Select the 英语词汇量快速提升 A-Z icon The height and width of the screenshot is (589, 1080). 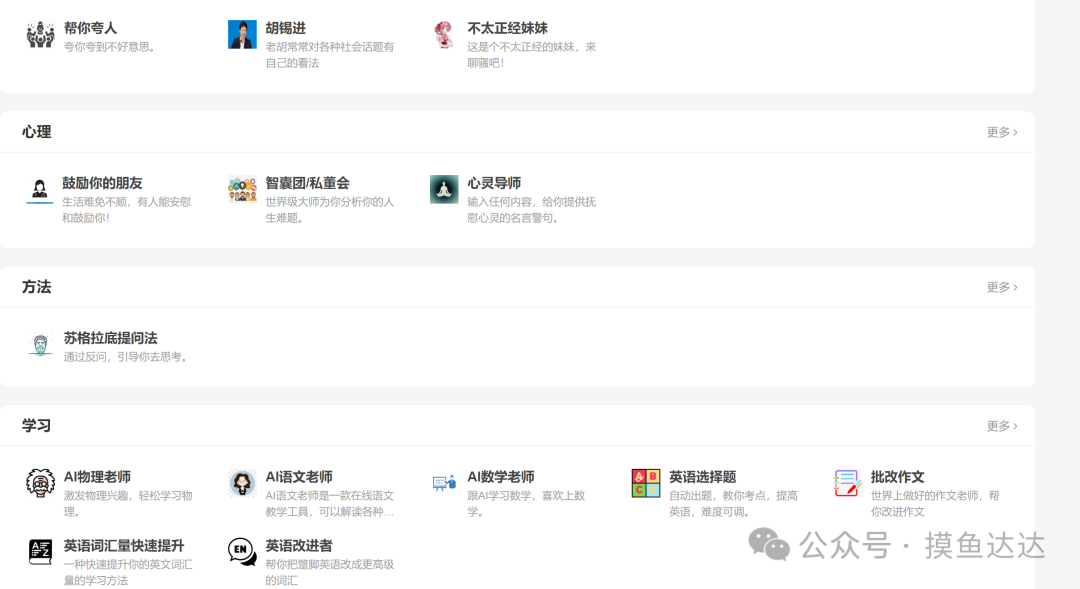click(40, 551)
